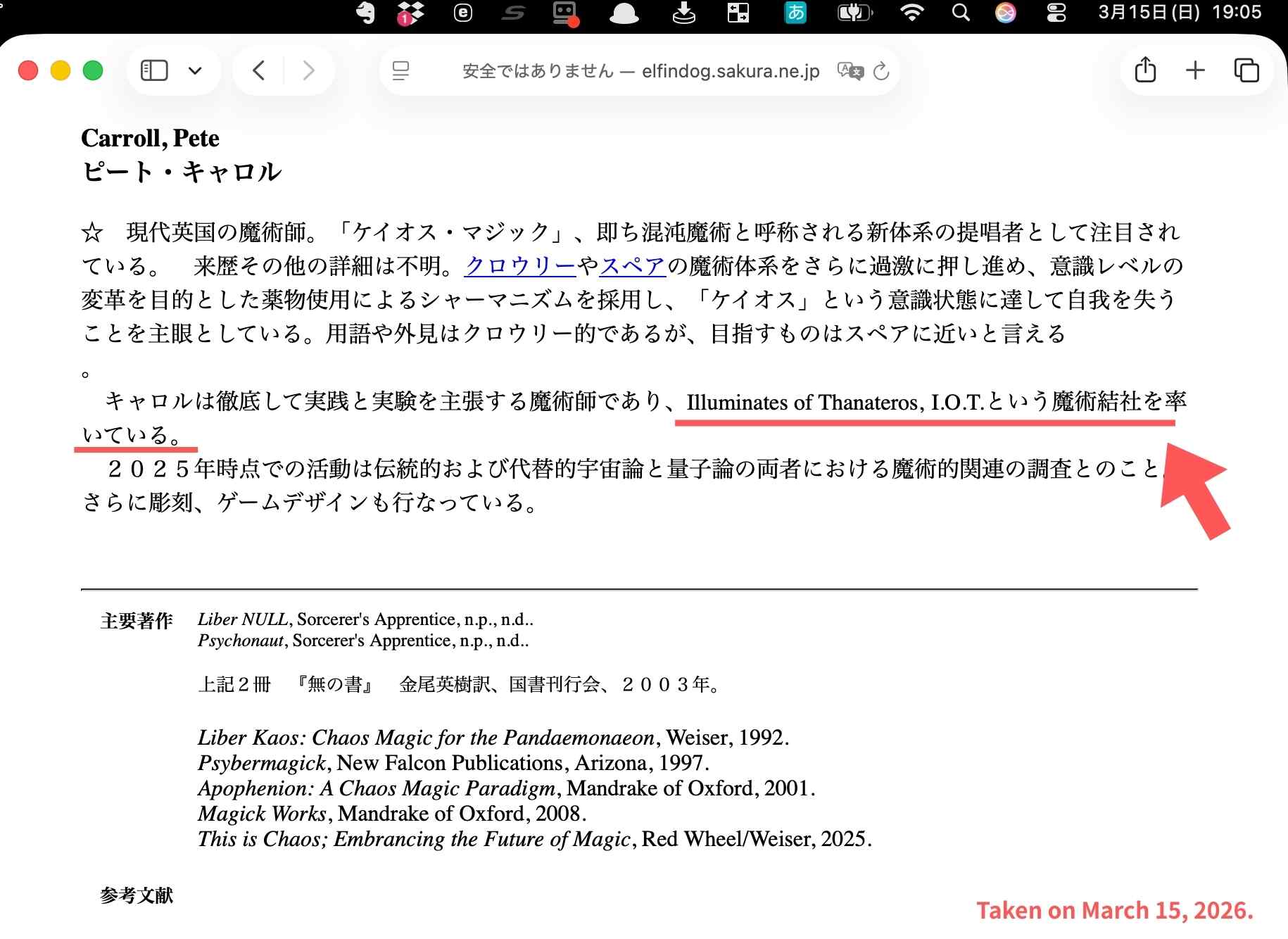Reload the current page
Screen dimensions: 1288x939
click(881, 70)
